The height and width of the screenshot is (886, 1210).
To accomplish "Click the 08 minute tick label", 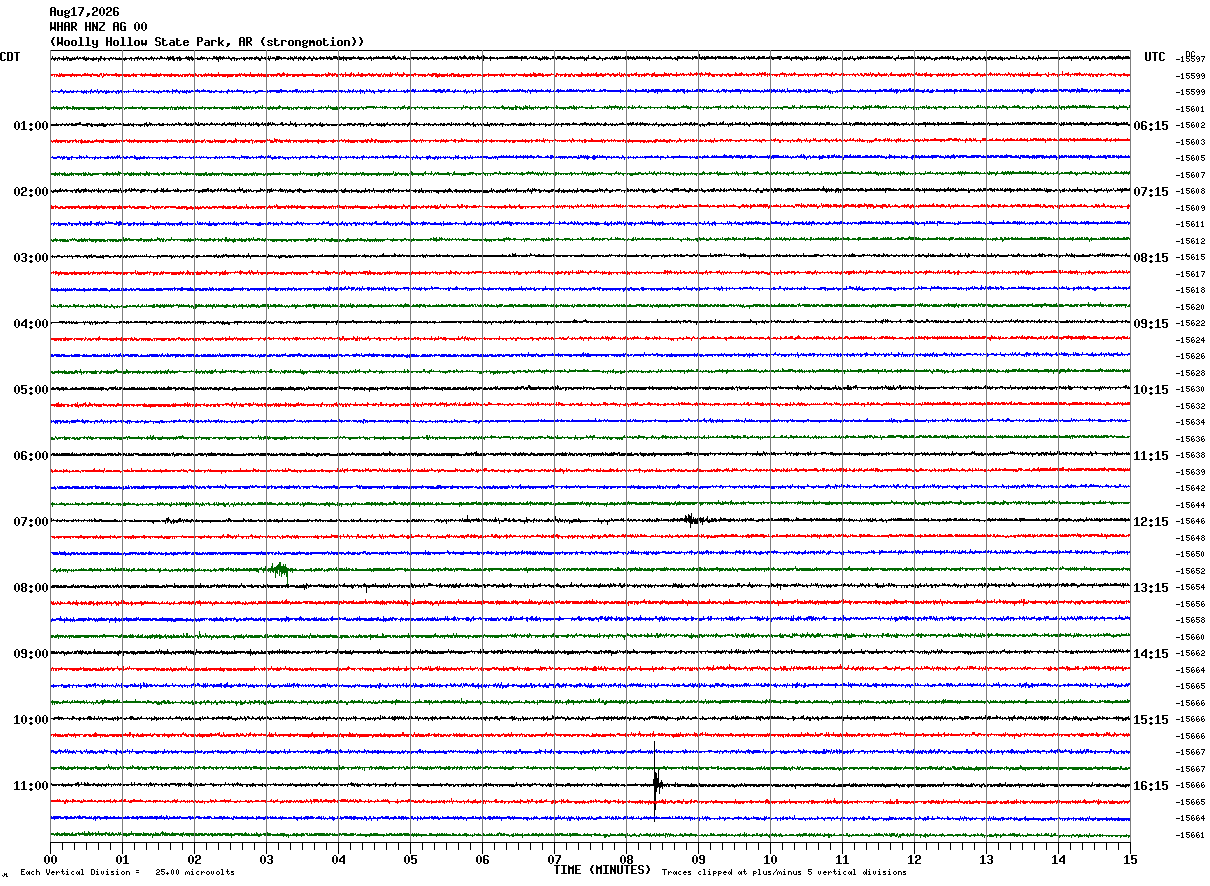I will coord(626,859).
